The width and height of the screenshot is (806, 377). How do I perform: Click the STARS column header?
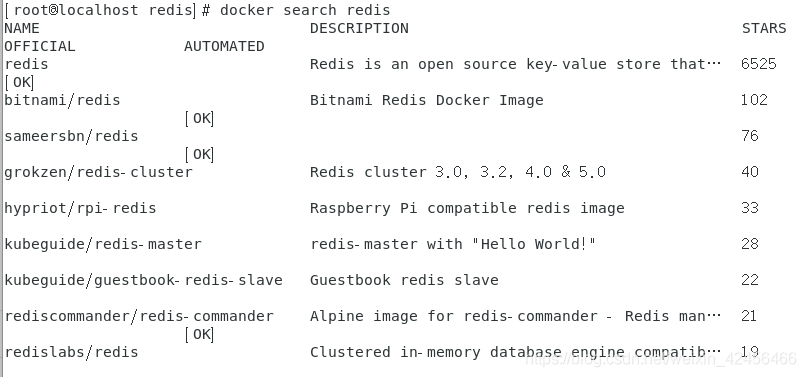[x=764, y=28]
